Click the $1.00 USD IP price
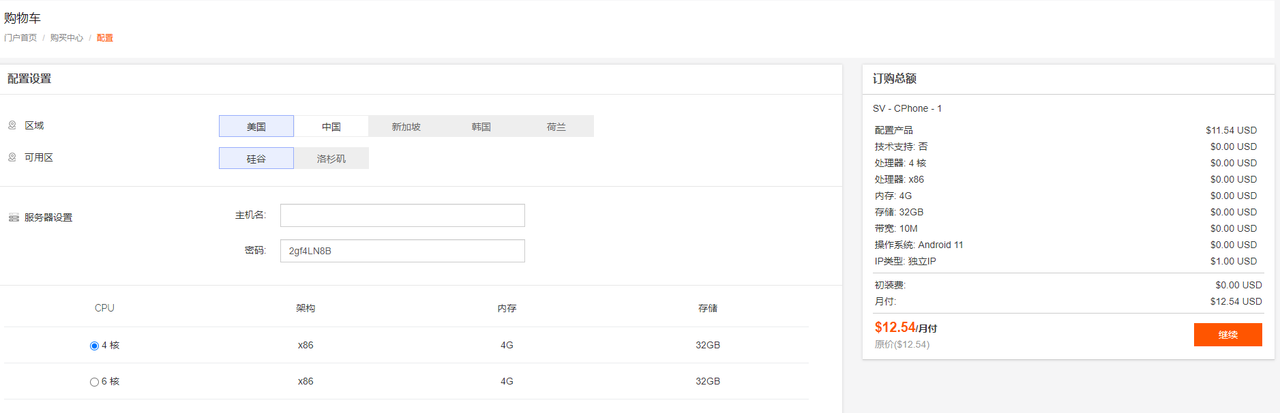This screenshot has width=1280, height=413. click(1233, 261)
